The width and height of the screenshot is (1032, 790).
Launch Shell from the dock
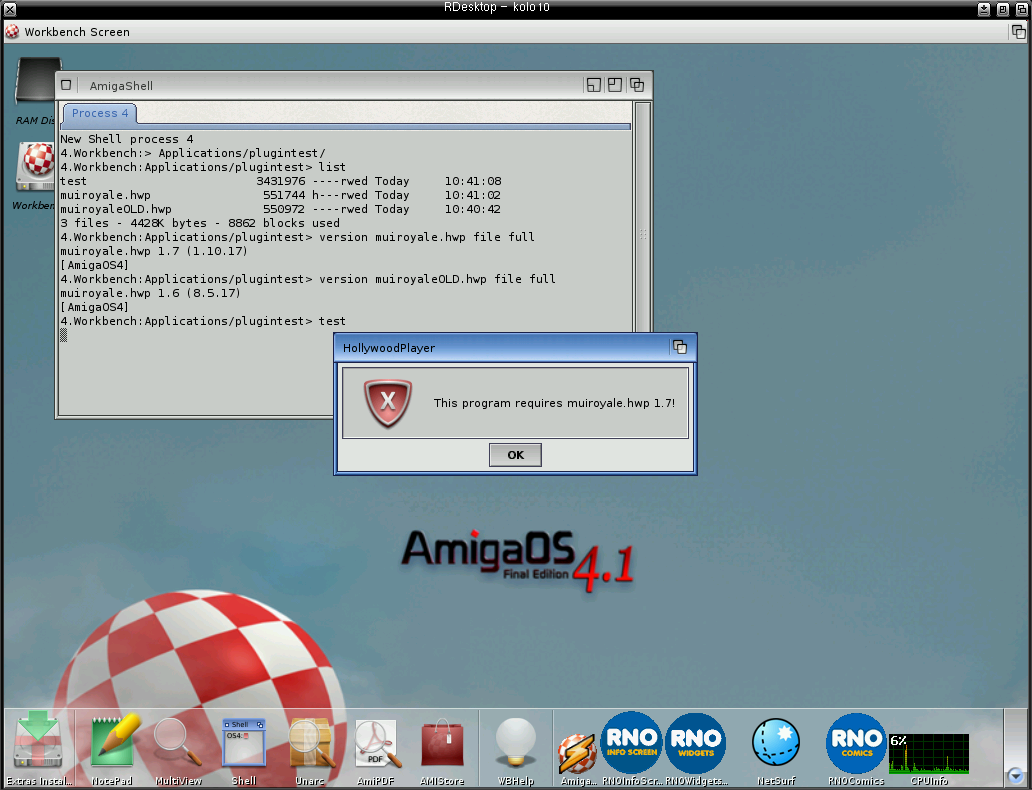click(x=243, y=743)
